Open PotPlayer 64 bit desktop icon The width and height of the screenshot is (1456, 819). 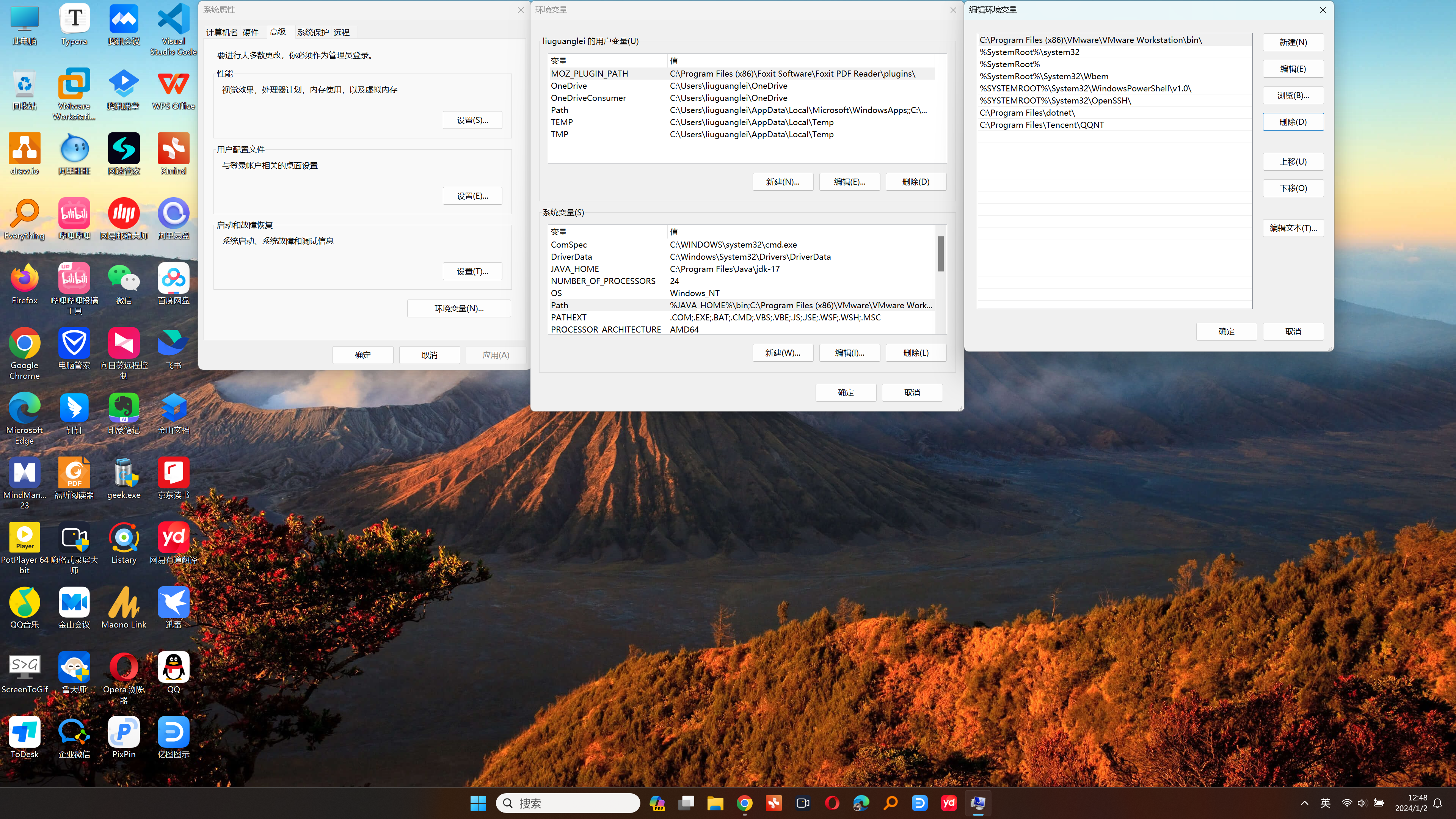pyautogui.click(x=24, y=548)
